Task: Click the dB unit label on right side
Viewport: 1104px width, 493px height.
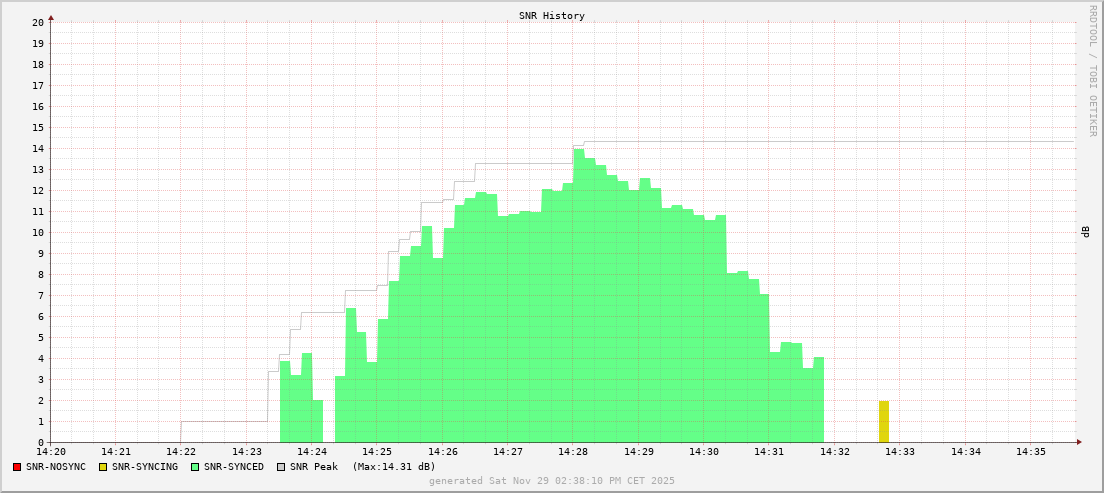Action: (1085, 232)
